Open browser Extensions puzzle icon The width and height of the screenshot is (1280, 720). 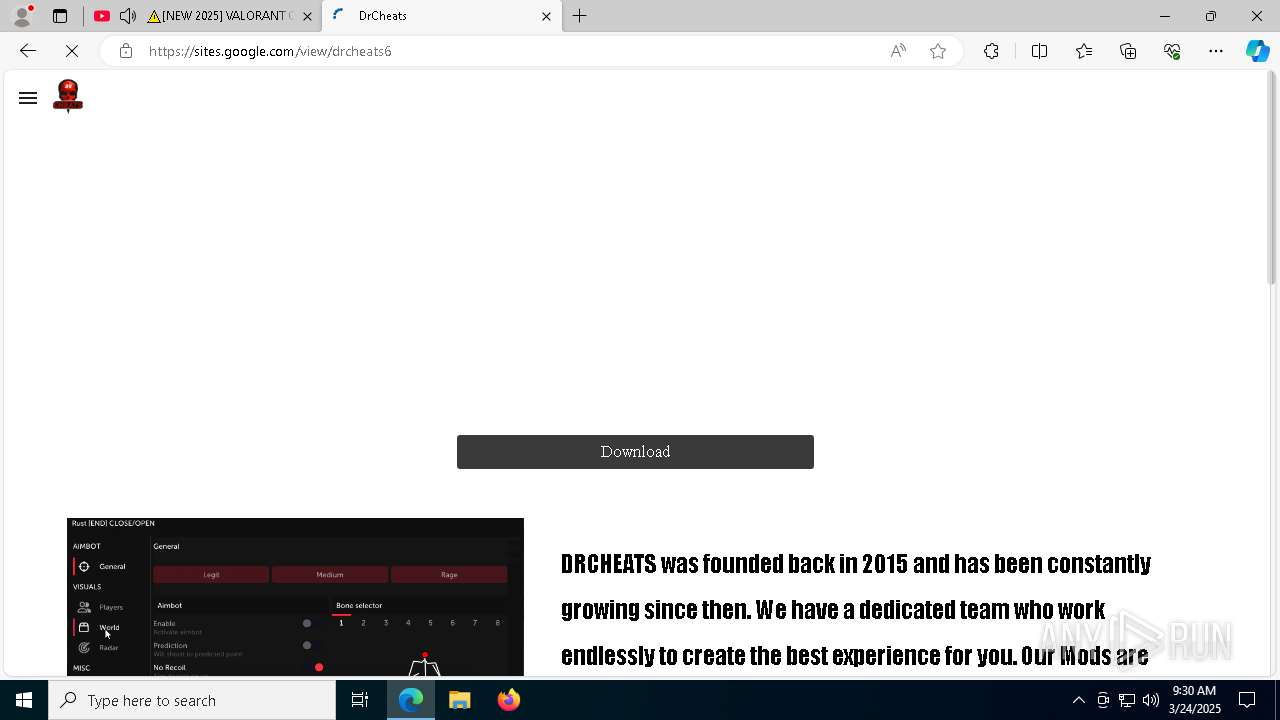click(x=991, y=51)
